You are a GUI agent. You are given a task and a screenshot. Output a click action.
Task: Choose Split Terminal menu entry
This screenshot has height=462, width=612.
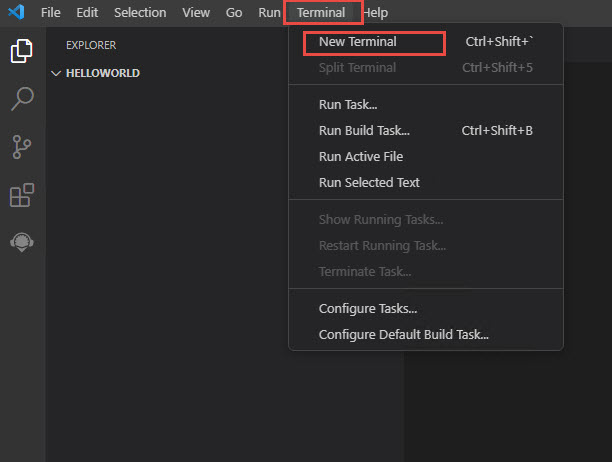tap(426, 68)
